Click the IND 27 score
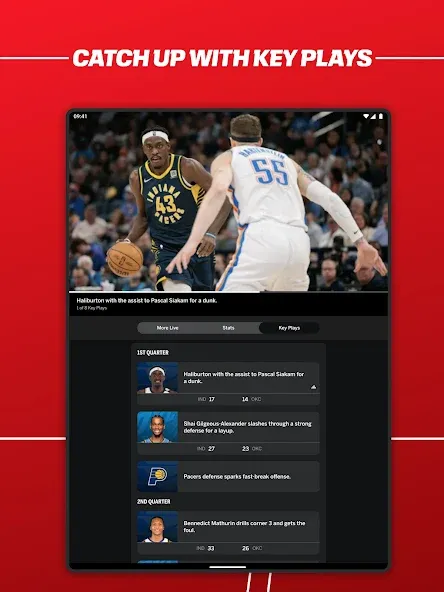 point(206,449)
